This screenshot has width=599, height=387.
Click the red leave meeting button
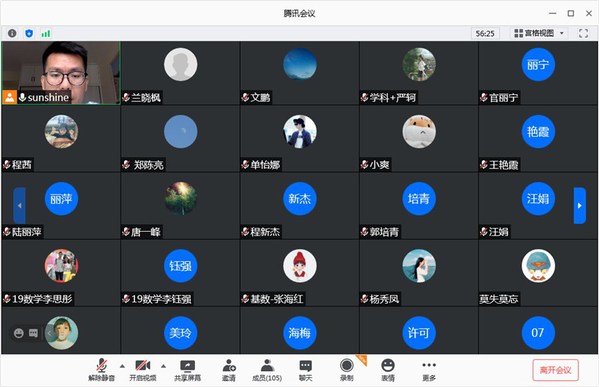tap(555, 370)
